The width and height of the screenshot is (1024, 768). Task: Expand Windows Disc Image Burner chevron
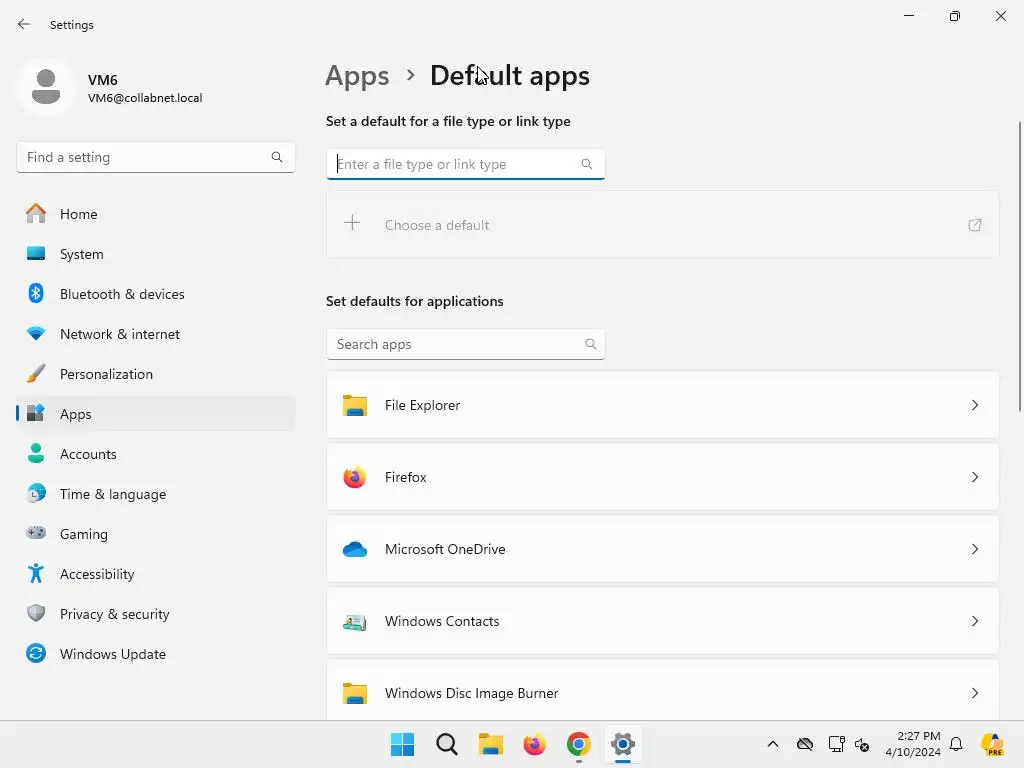pyautogui.click(x=974, y=693)
